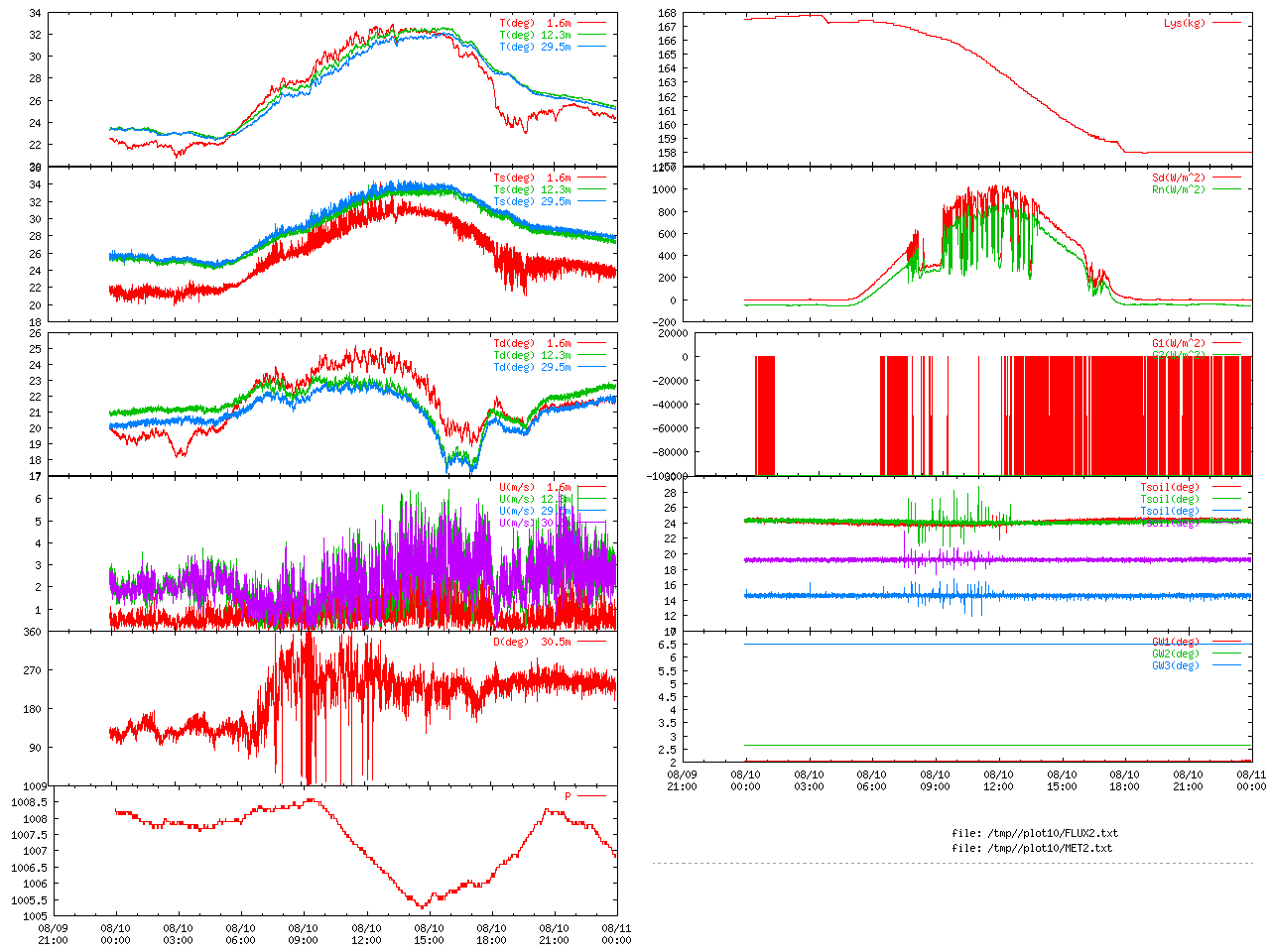Click the green Rn(W/m^2) legend label
The image size is (1270, 952).
[x=1178, y=189]
